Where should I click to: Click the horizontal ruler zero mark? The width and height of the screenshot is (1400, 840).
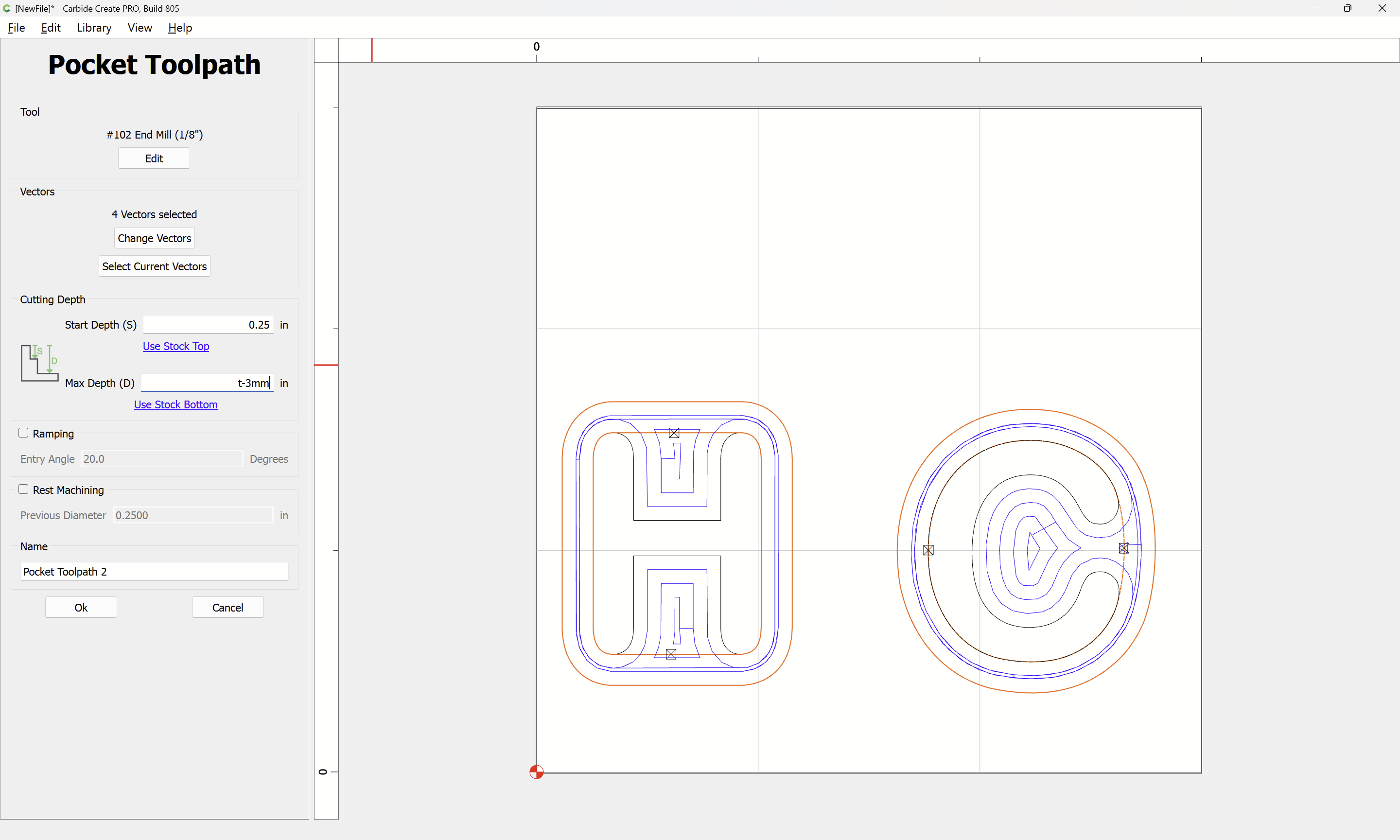tap(537, 47)
